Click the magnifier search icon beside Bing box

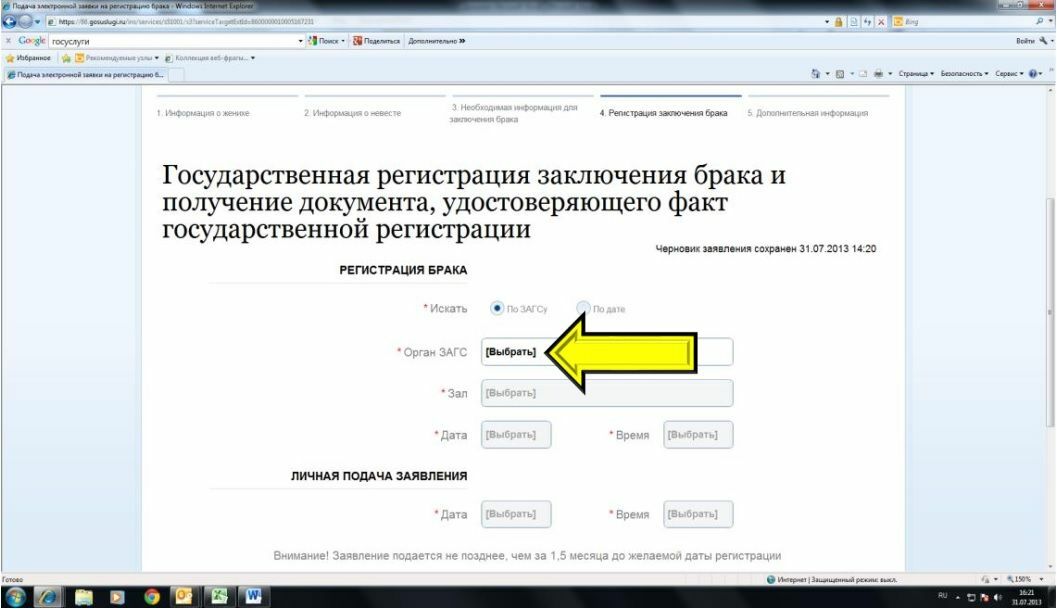1039,22
